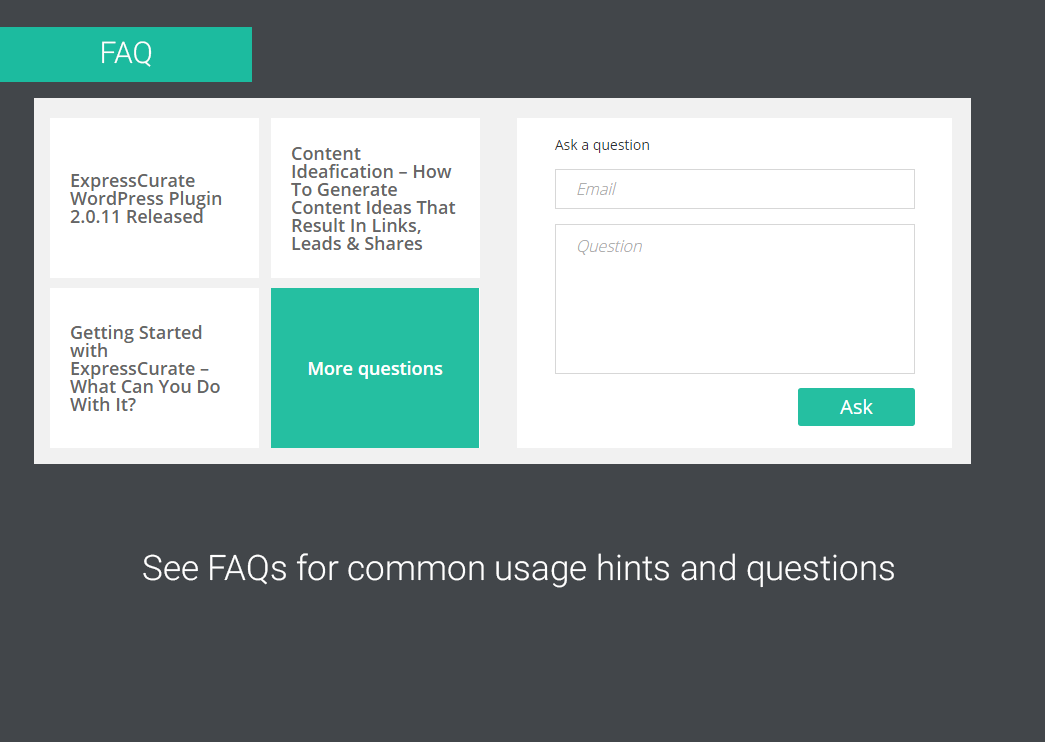
Task: Click the Ask a question label
Action: 602,145
